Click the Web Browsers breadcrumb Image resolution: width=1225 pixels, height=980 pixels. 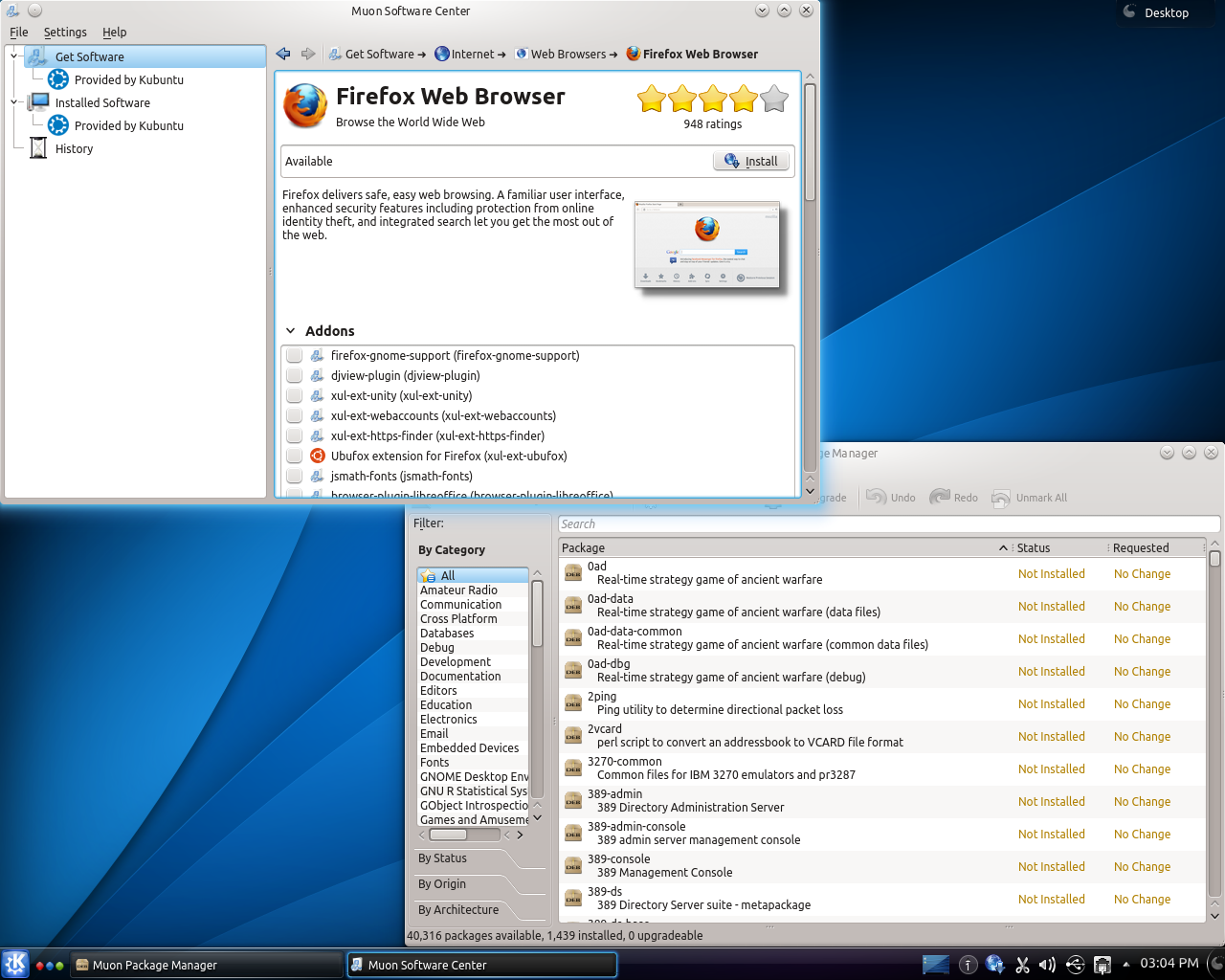pyautogui.click(x=567, y=55)
